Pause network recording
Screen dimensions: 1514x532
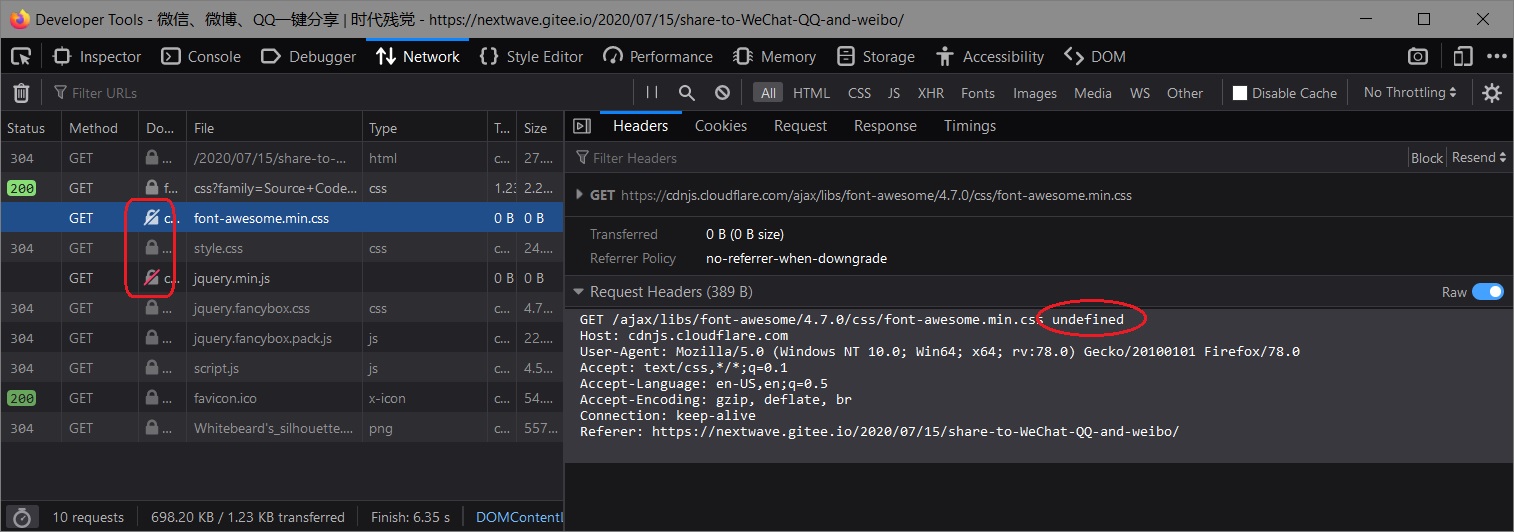[x=652, y=92]
